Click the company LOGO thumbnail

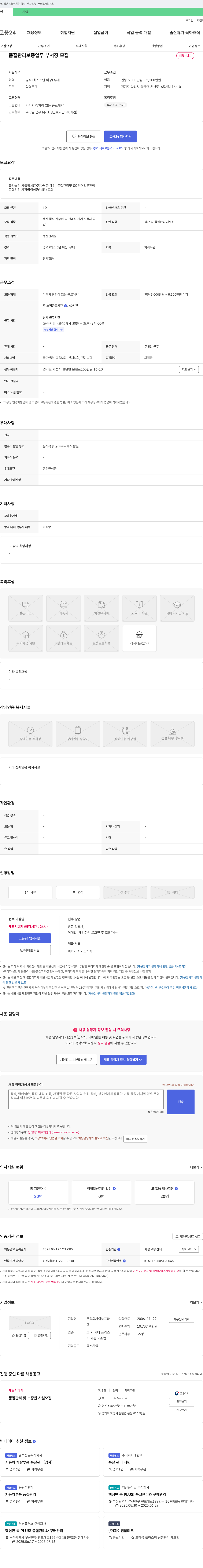(x=30, y=1323)
